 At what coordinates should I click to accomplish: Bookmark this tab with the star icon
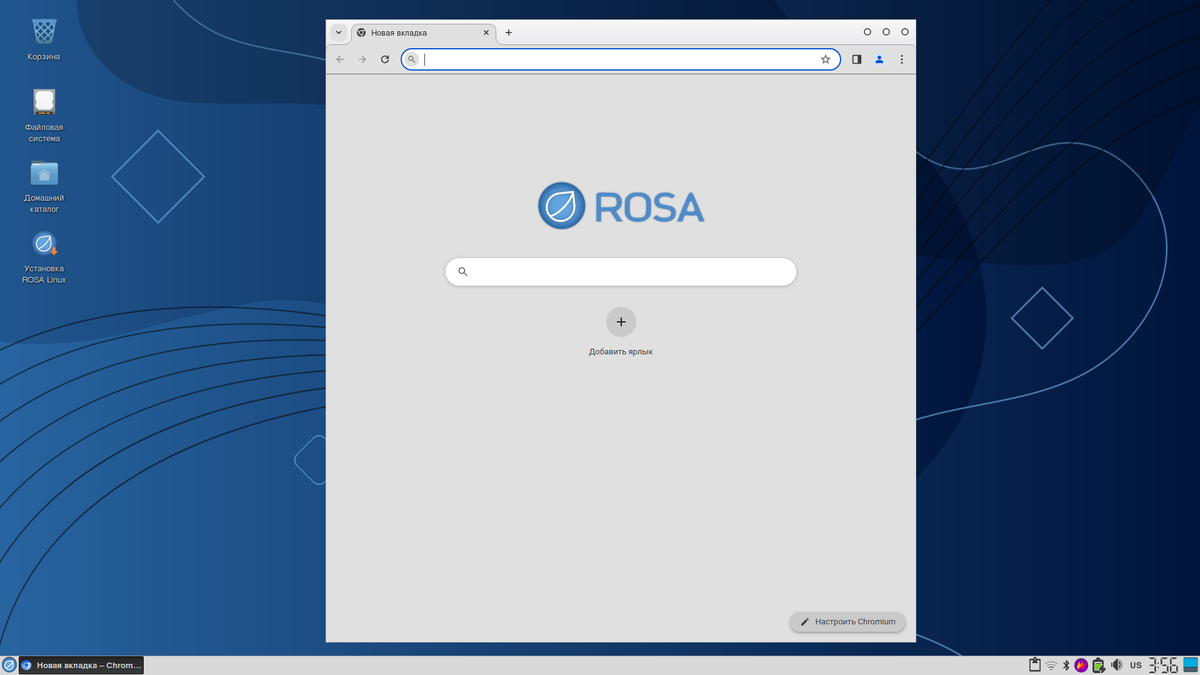tap(825, 60)
